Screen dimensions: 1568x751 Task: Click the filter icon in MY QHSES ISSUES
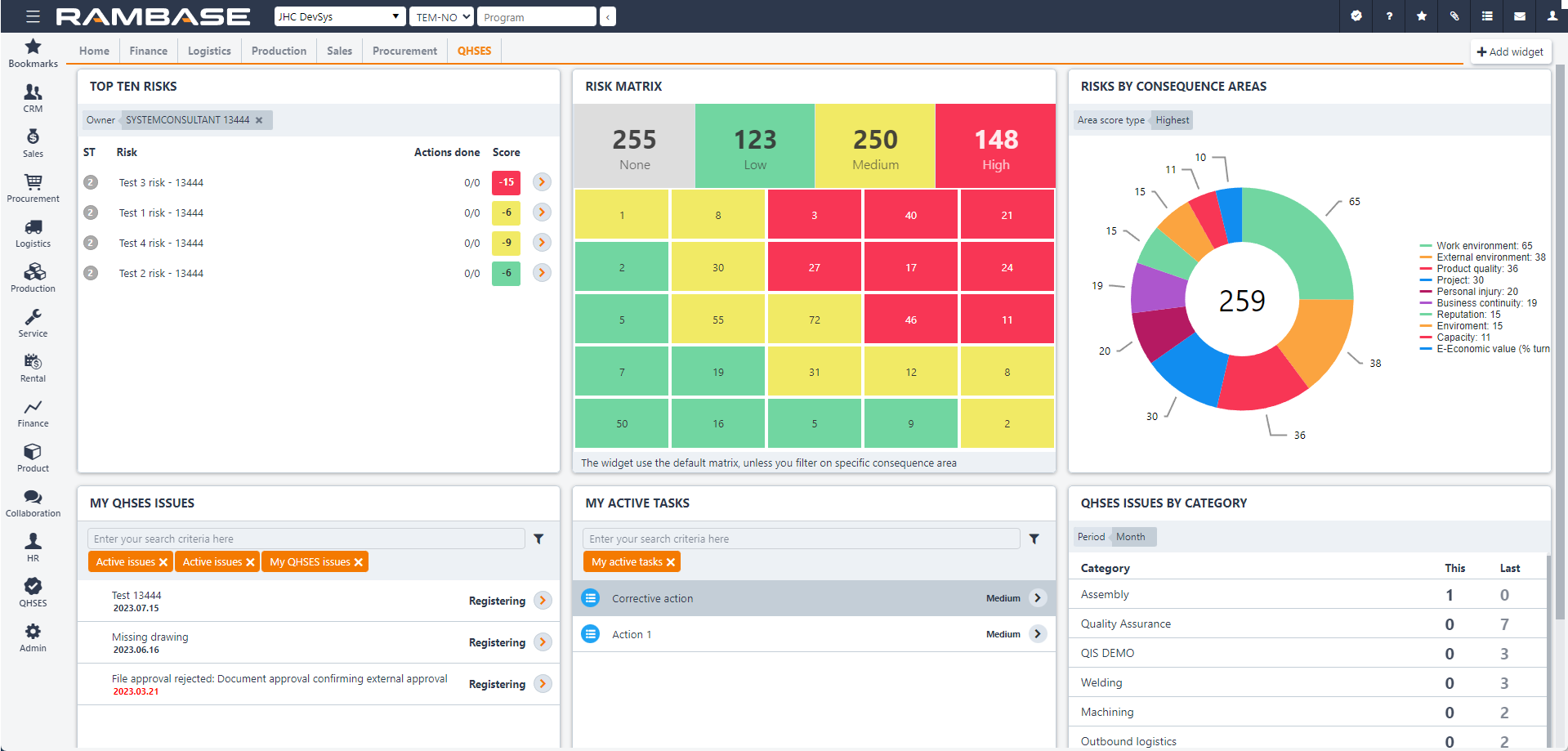tap(538, 539)
